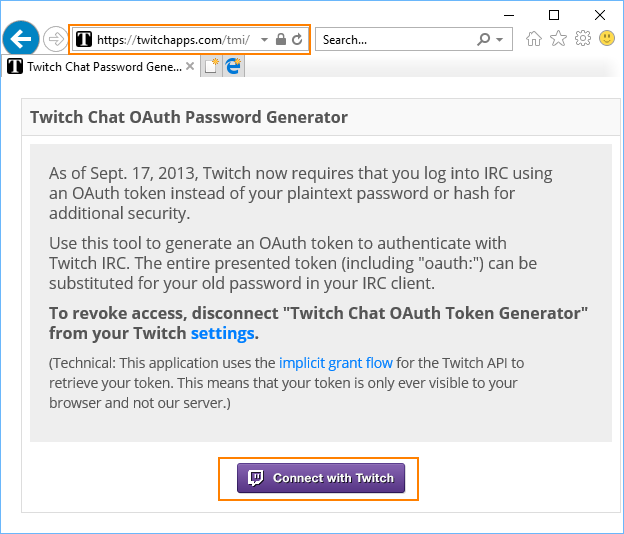Click the magnifying glass search icon

pos(483,39)
